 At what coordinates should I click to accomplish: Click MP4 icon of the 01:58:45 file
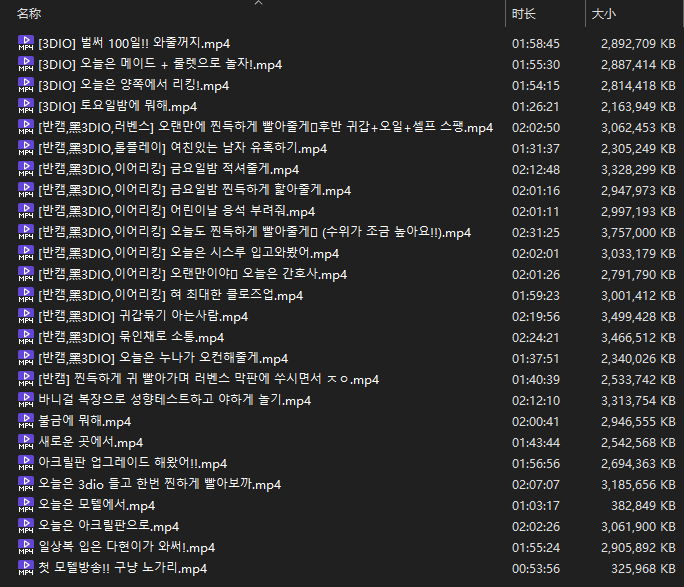pyautogui.click(x=26, y=43)
